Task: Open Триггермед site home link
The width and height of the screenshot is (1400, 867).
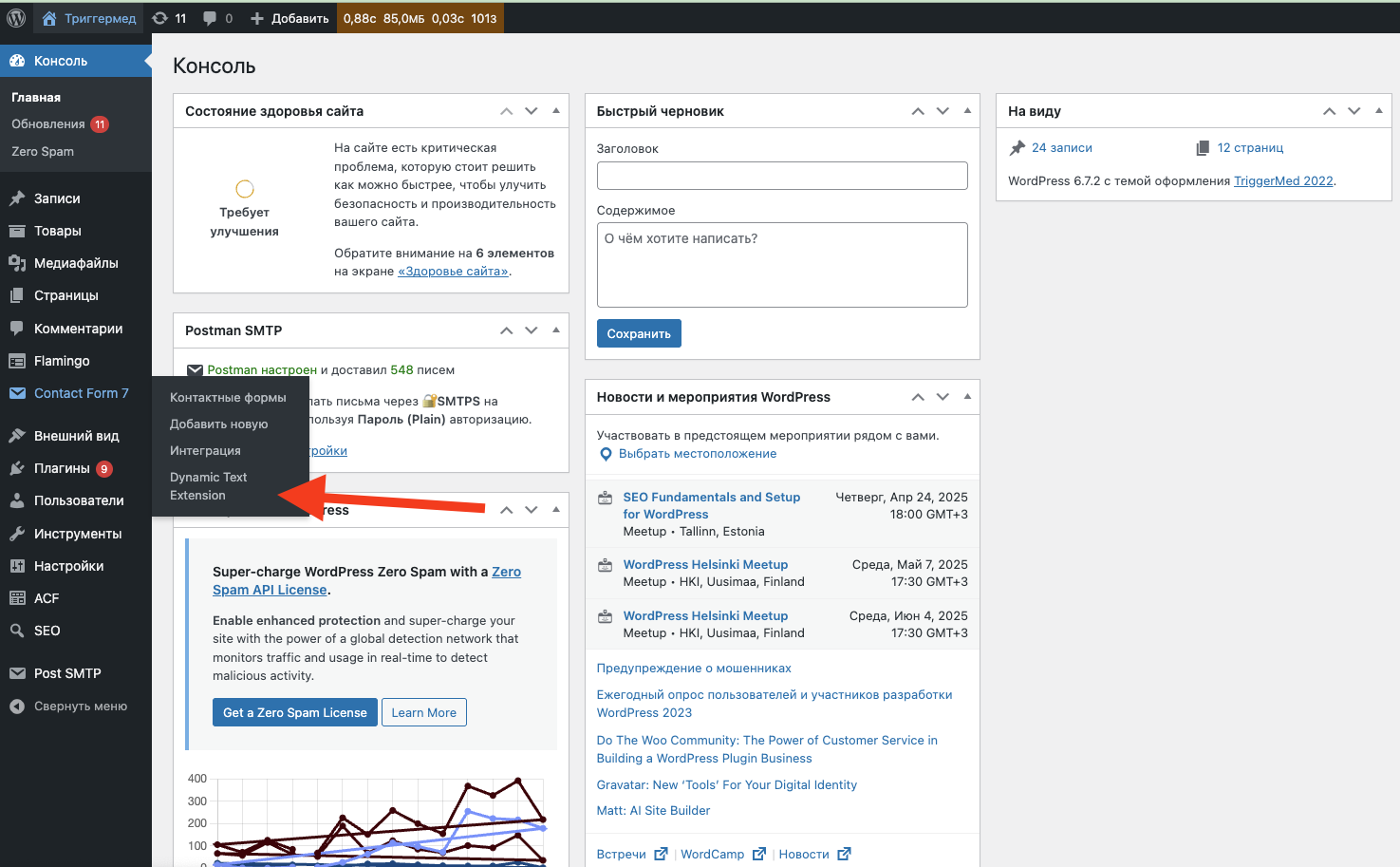Action: tap(89, 18)
